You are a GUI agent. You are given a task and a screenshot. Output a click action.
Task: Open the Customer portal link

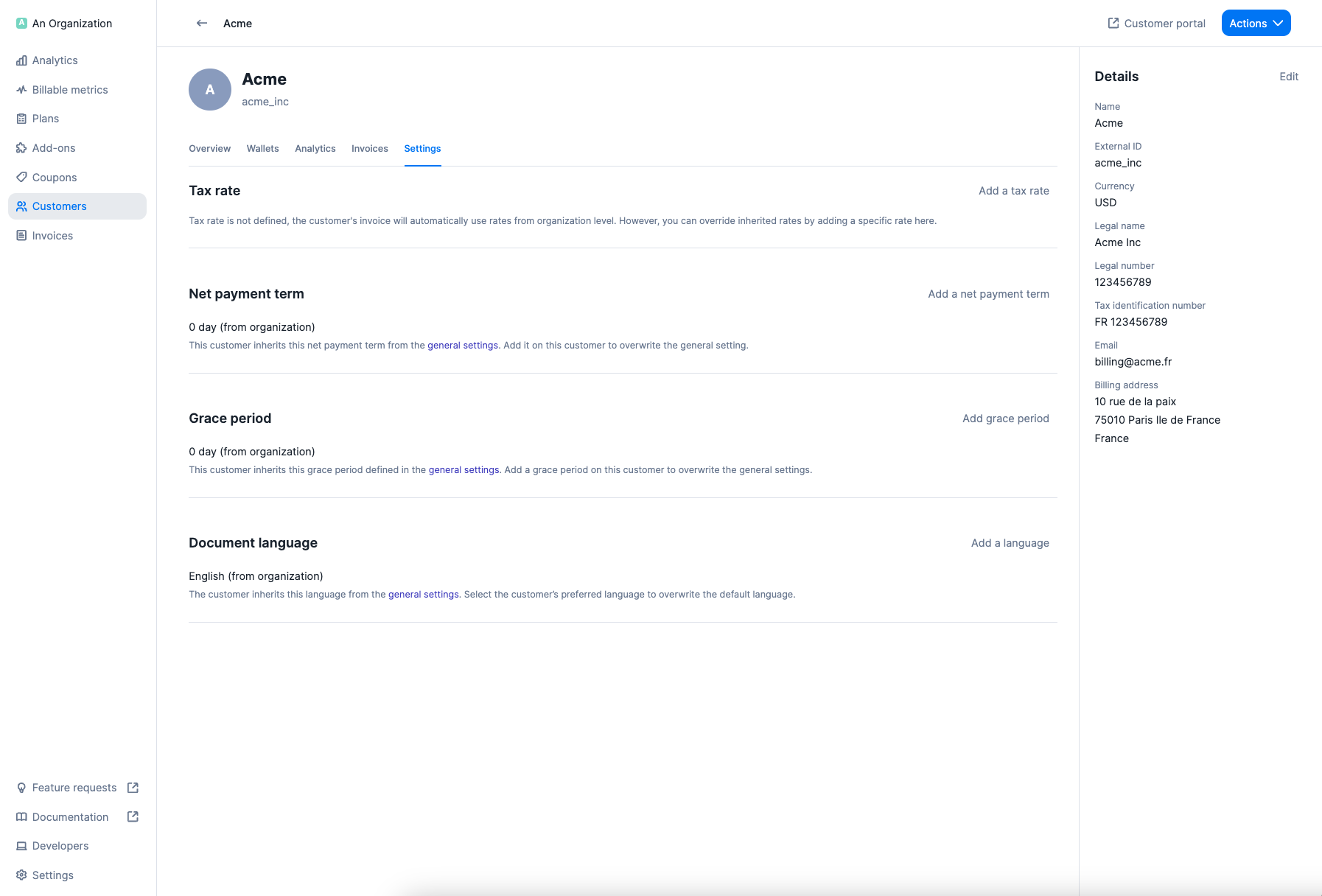pos(1156,24)
